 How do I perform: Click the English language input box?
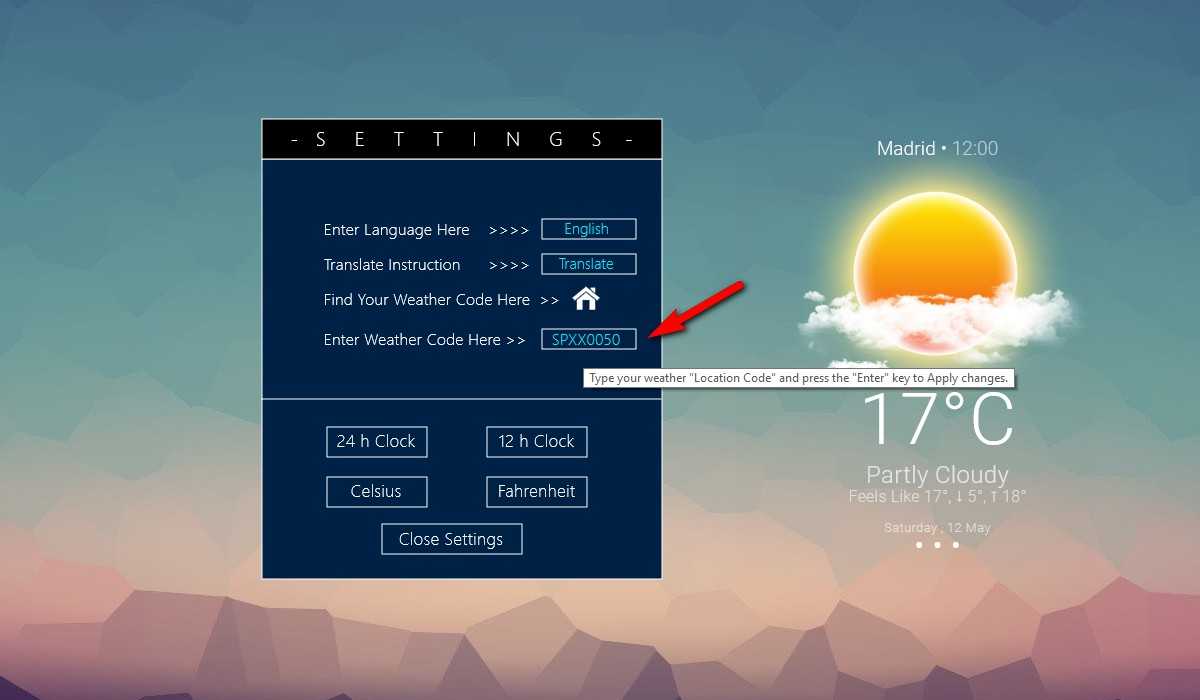click(588, 229)
